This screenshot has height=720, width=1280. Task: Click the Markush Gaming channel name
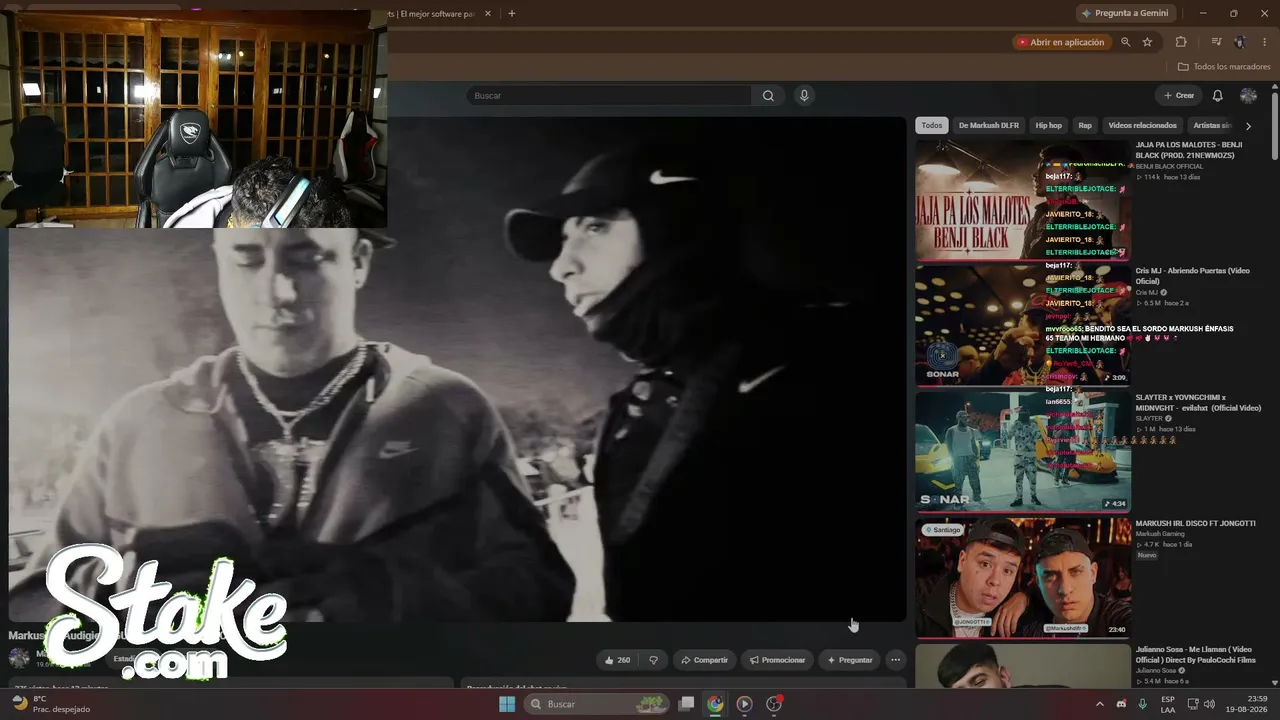pyautogui.click(x=1160, y=534)
